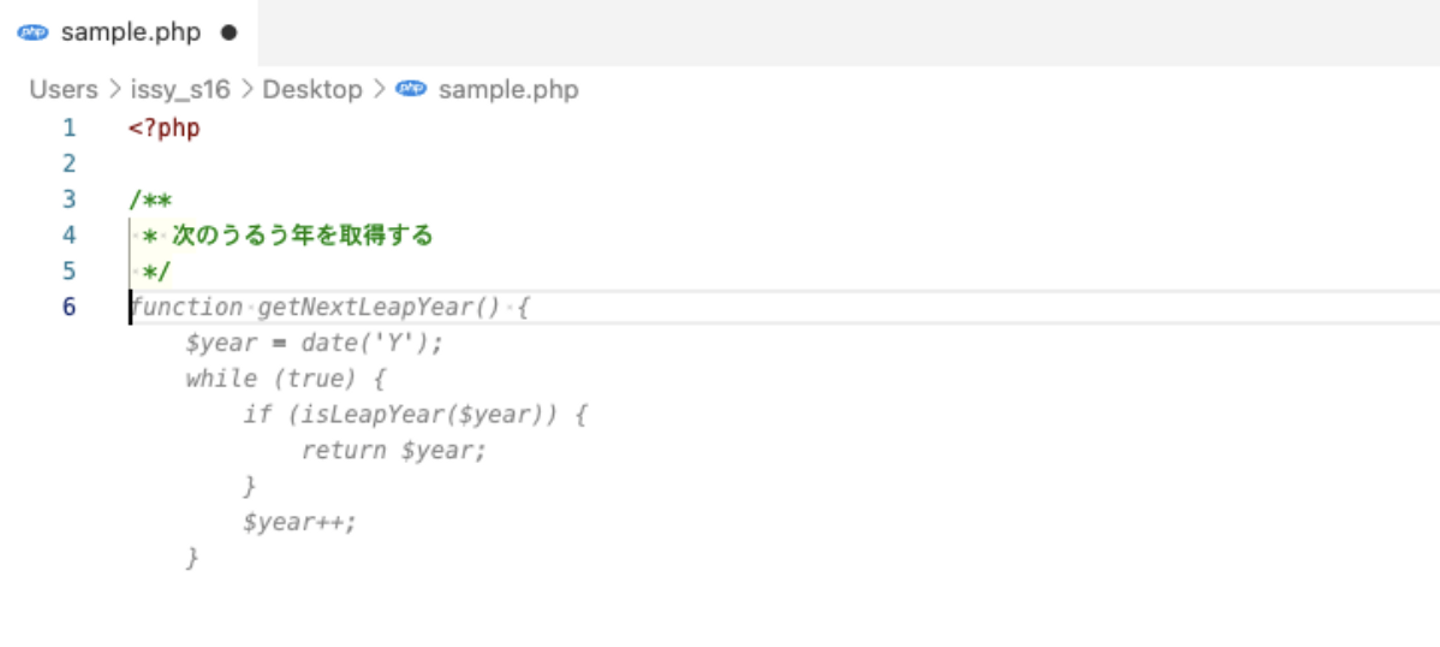Click line number 3 in the gutter

point(69,199)
